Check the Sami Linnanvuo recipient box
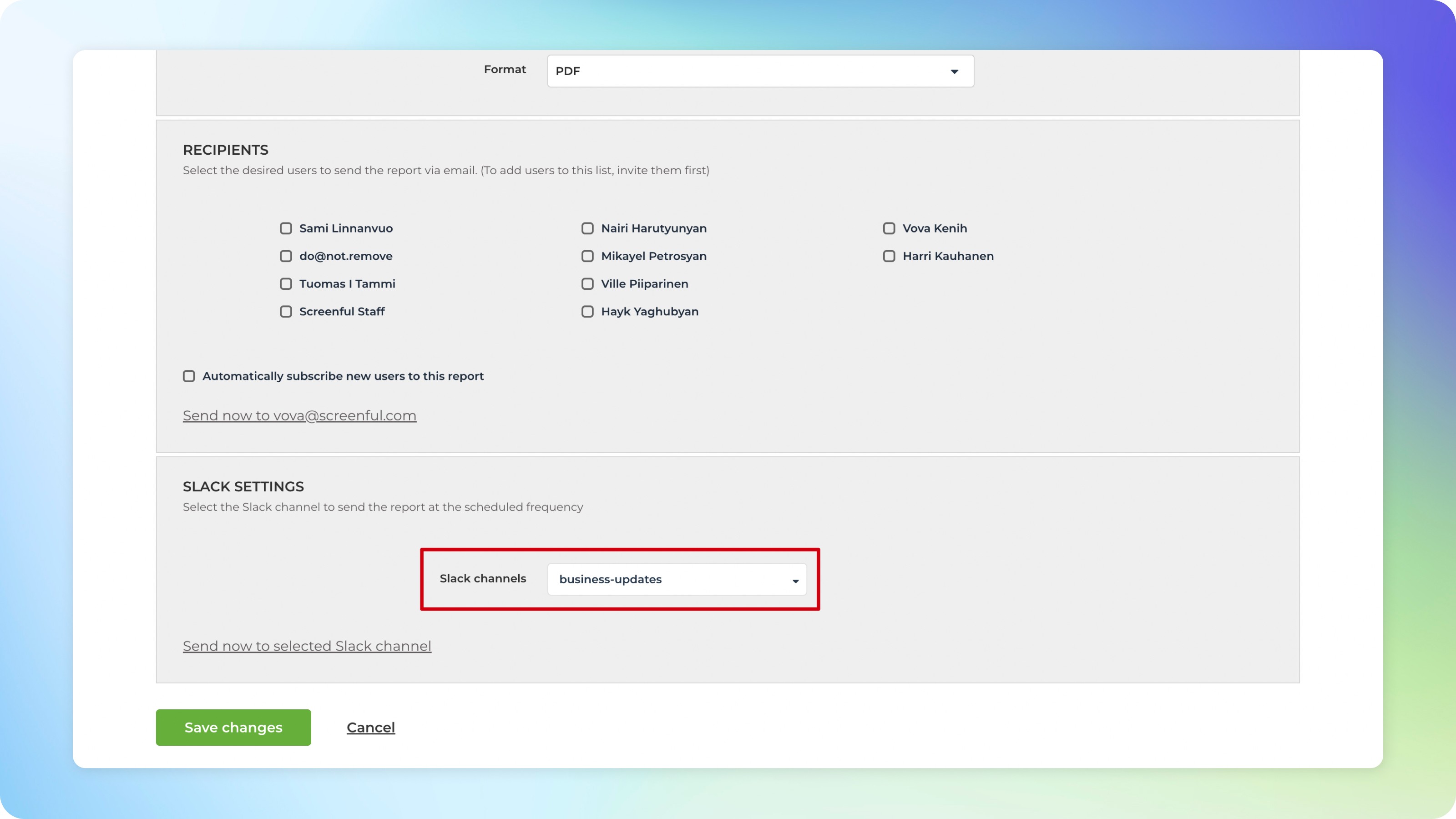The height and width of the screenshot is (819, 1456). (286, 228)
